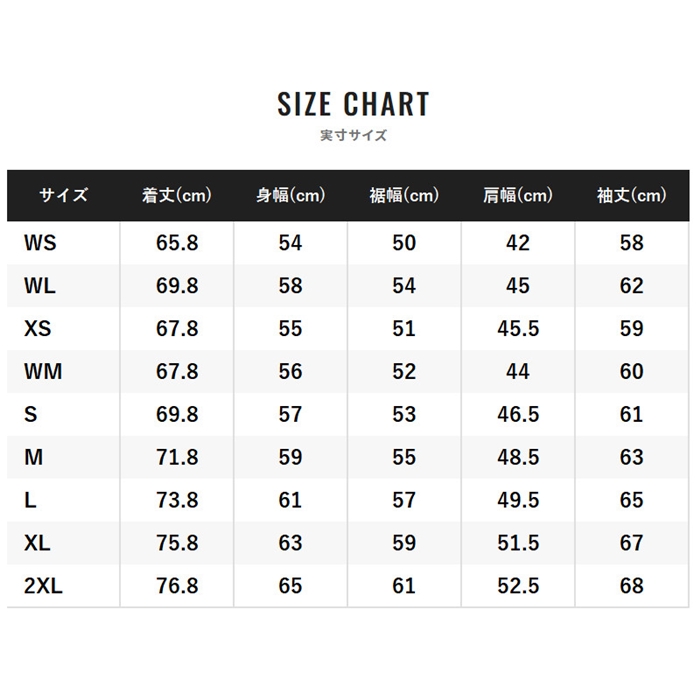Click the 肩幅(cm) column header
Image resolution: width=700 pixels, height=700 pixels.
pos(517,196)
